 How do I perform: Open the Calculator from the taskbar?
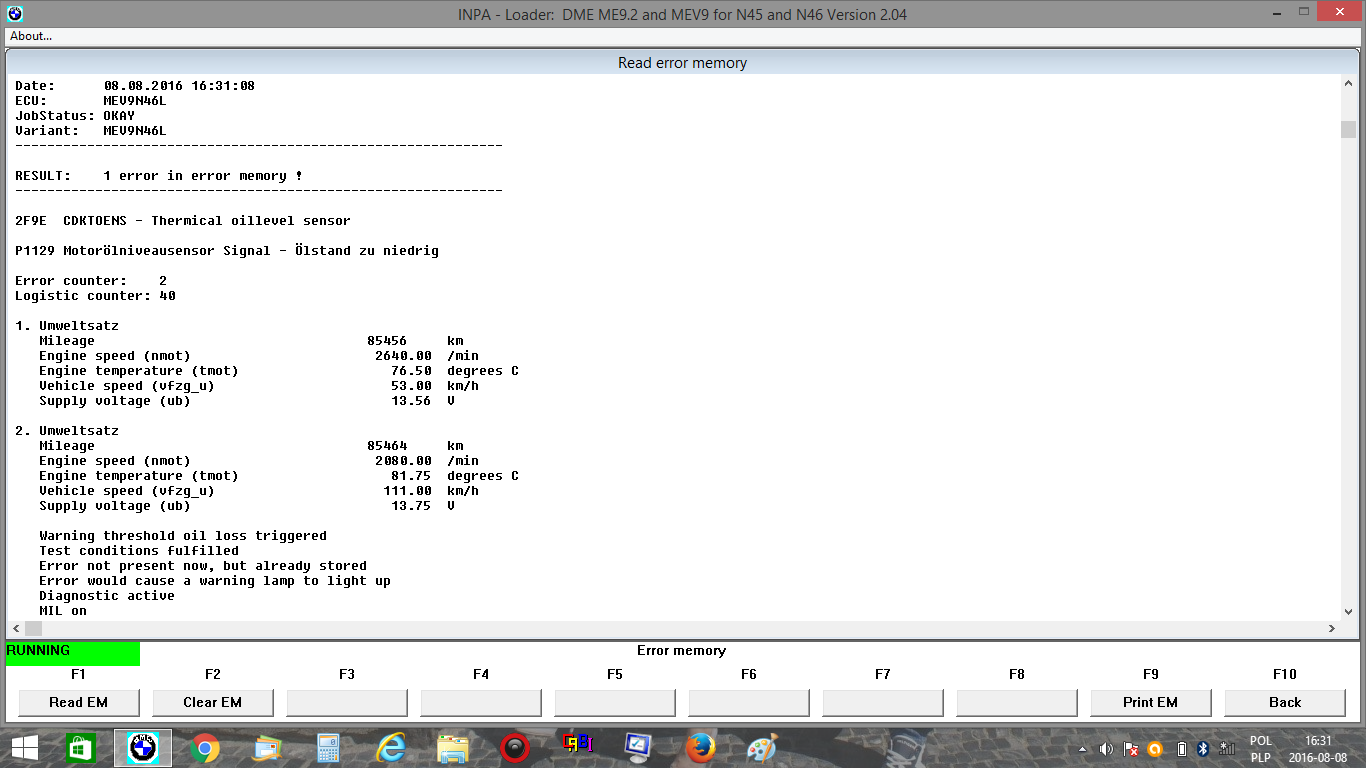click(329, 748)
